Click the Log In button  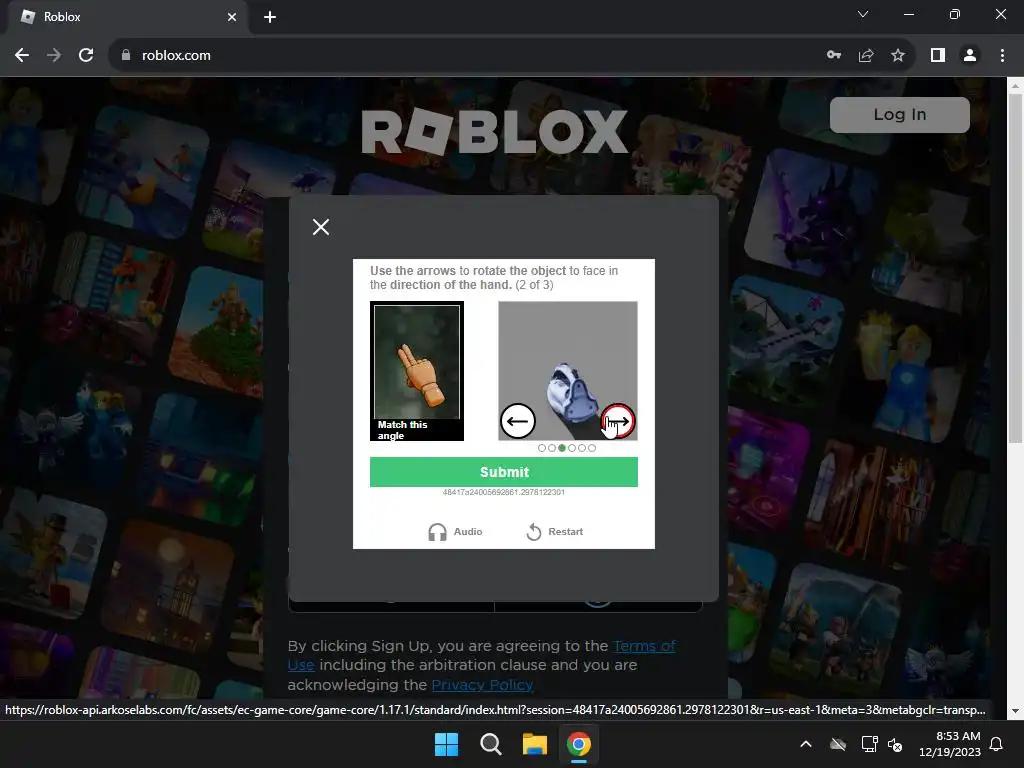click(x=899, y=114)
